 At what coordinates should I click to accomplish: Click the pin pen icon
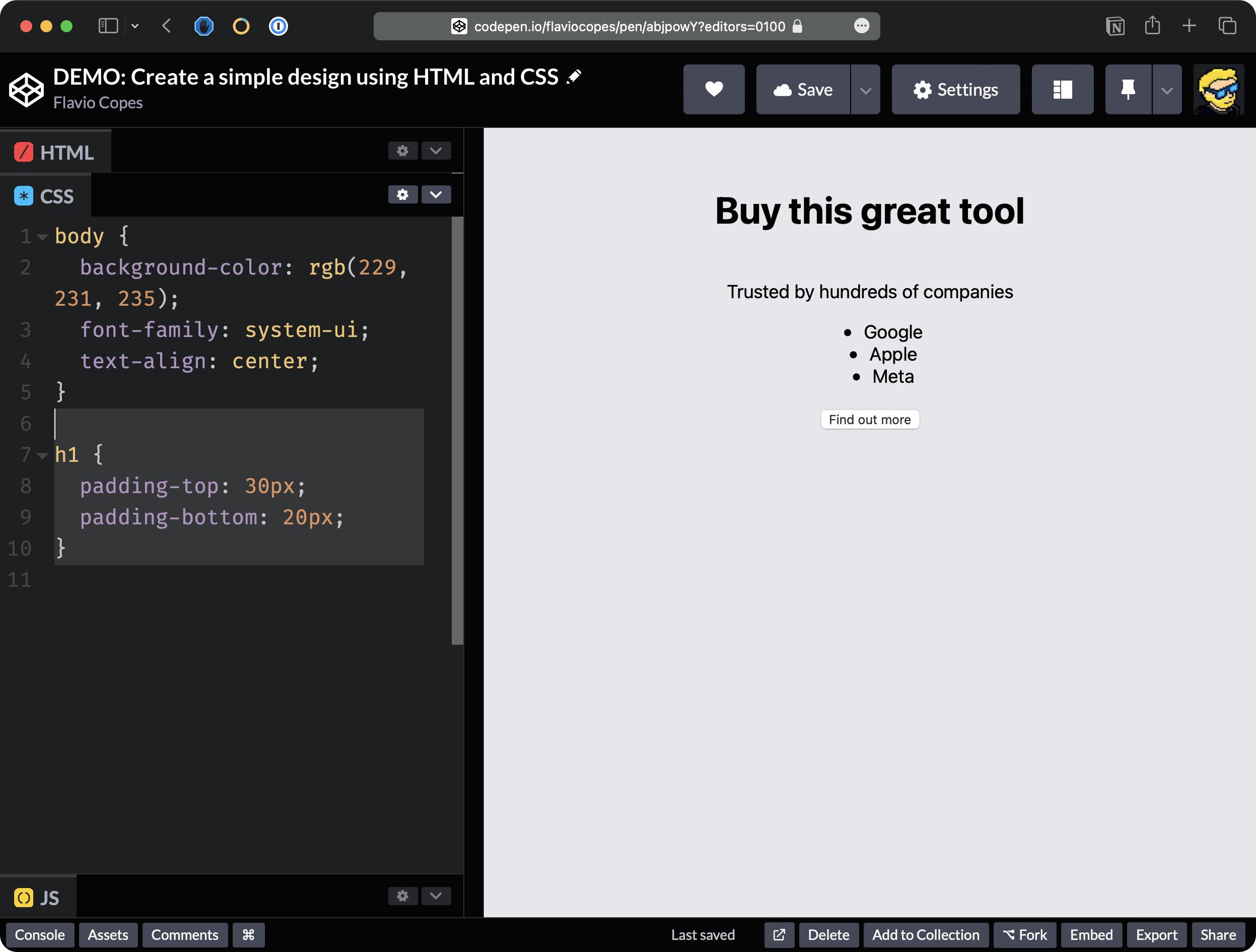1128,89
